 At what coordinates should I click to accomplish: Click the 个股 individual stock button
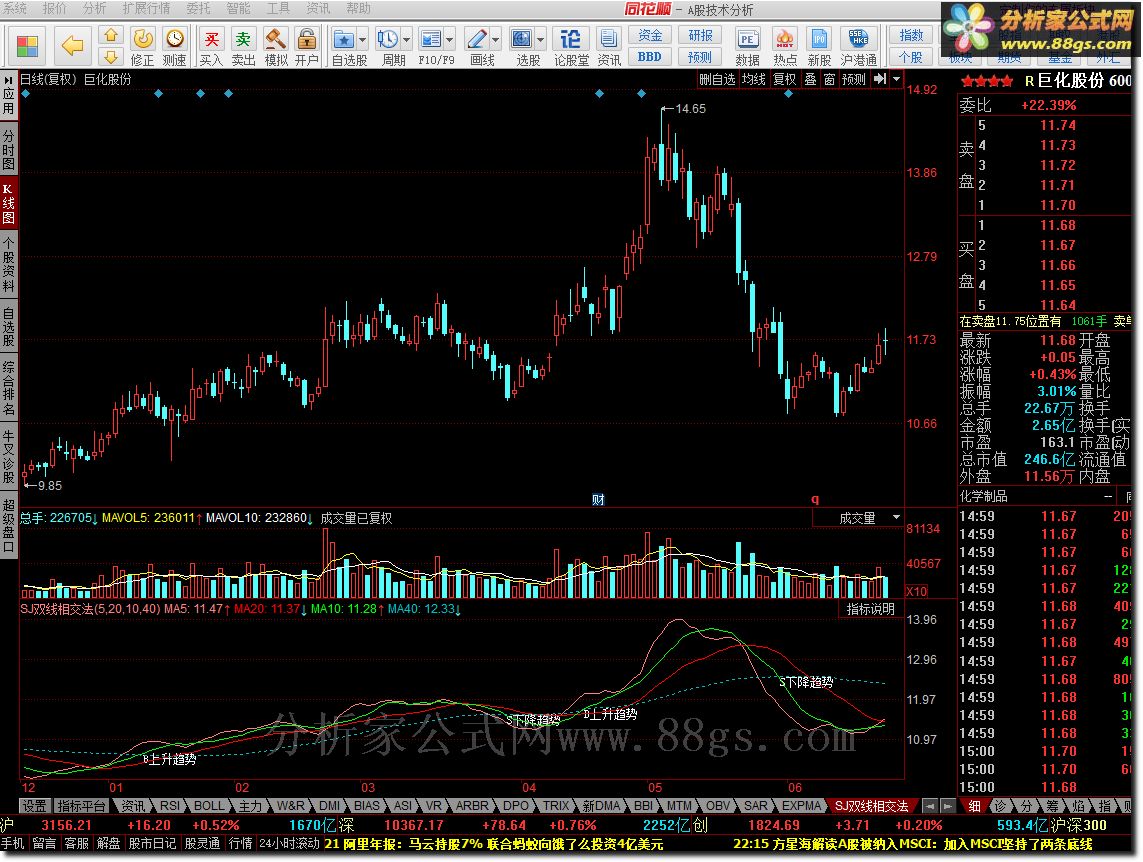click(x=910, y=57)
